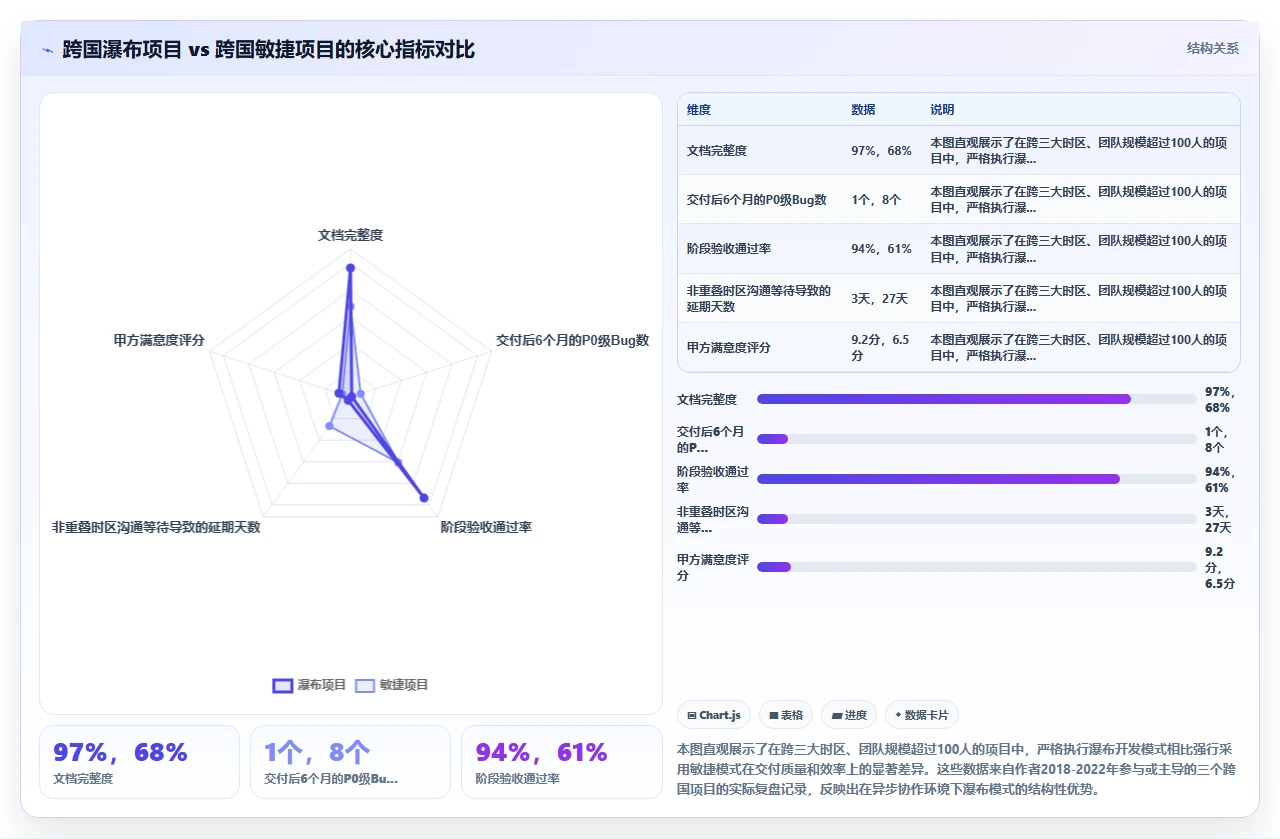
Task: Click the table value 97%，68%
Action: tap(881, 151)
